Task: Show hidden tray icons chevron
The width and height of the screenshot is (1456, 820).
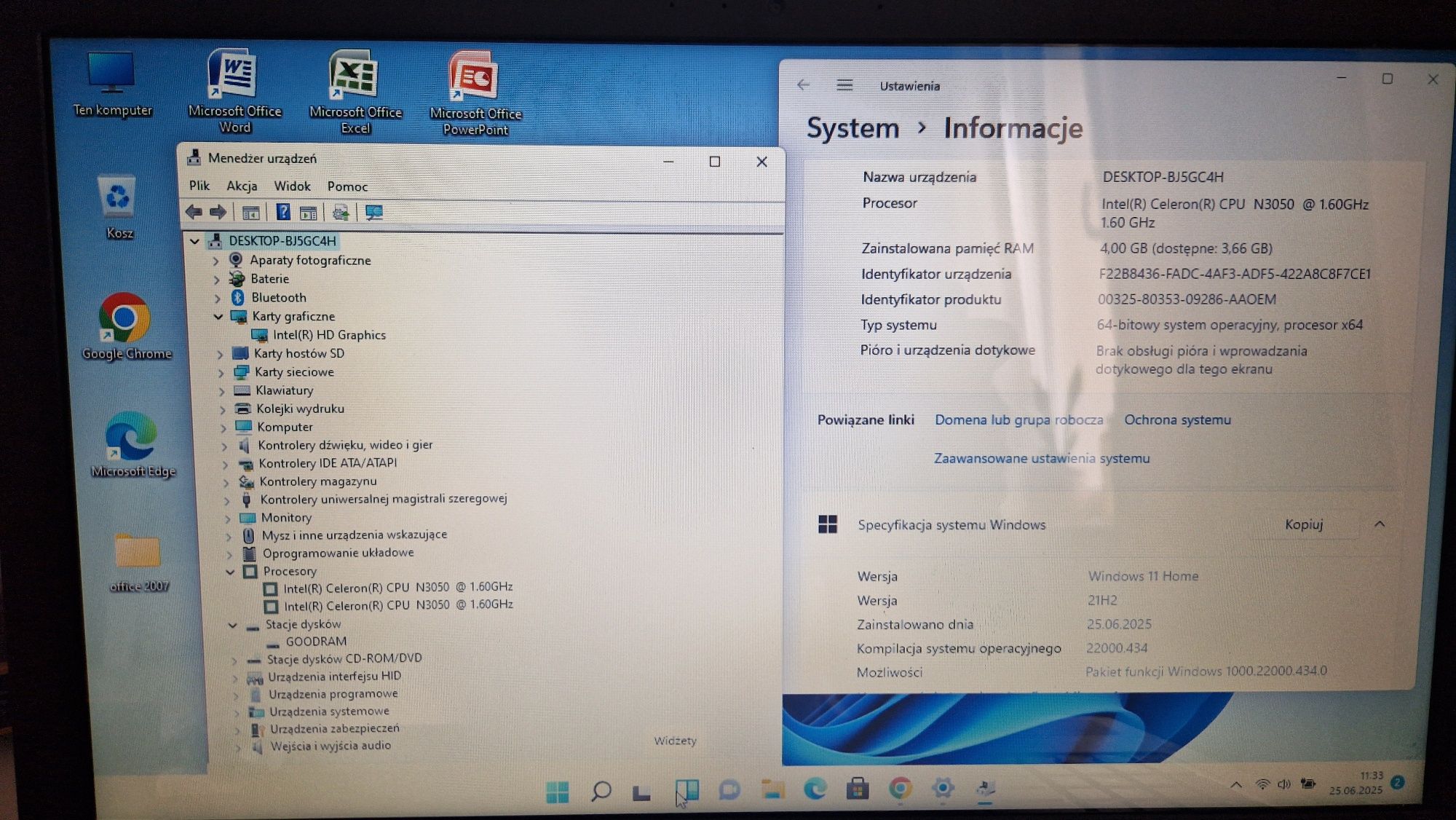Action: pos(1235,785)
